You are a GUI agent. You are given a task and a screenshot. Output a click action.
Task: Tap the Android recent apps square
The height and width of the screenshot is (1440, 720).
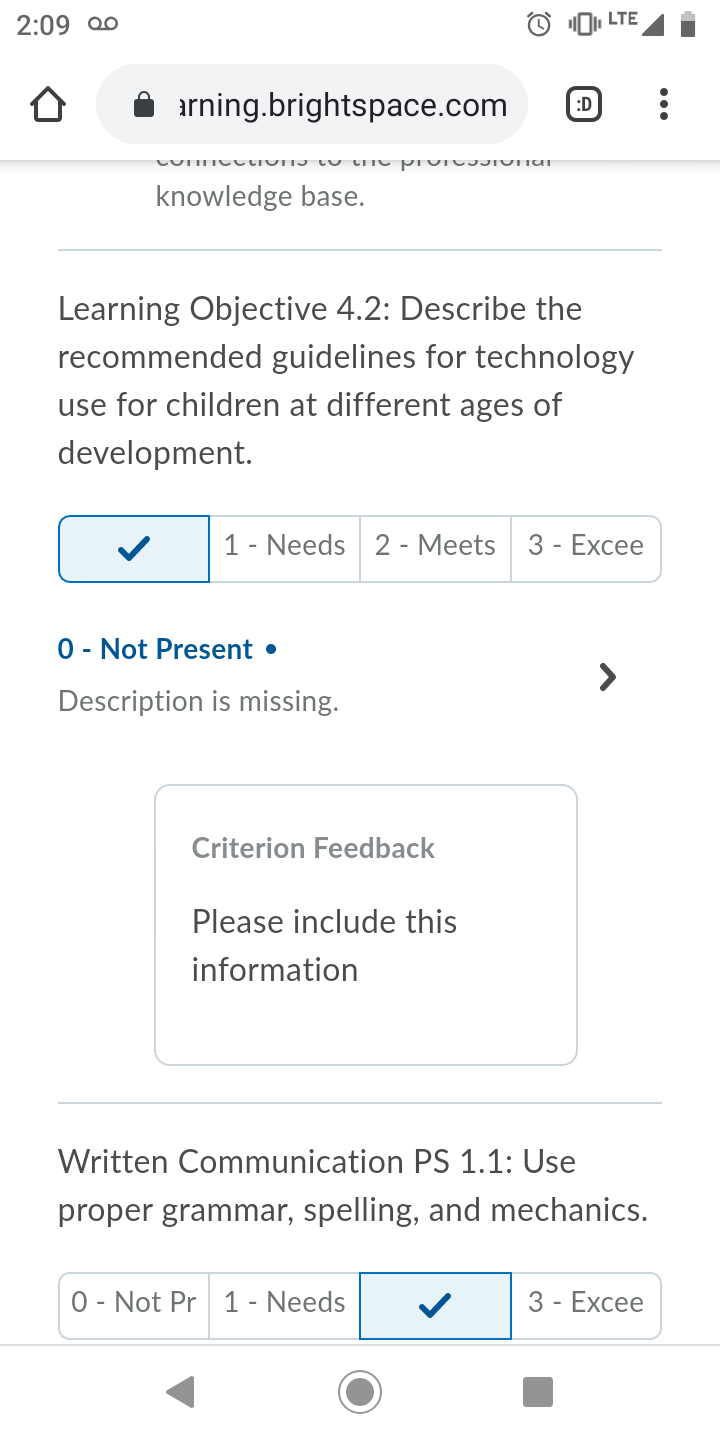[x=538, y=1391]
